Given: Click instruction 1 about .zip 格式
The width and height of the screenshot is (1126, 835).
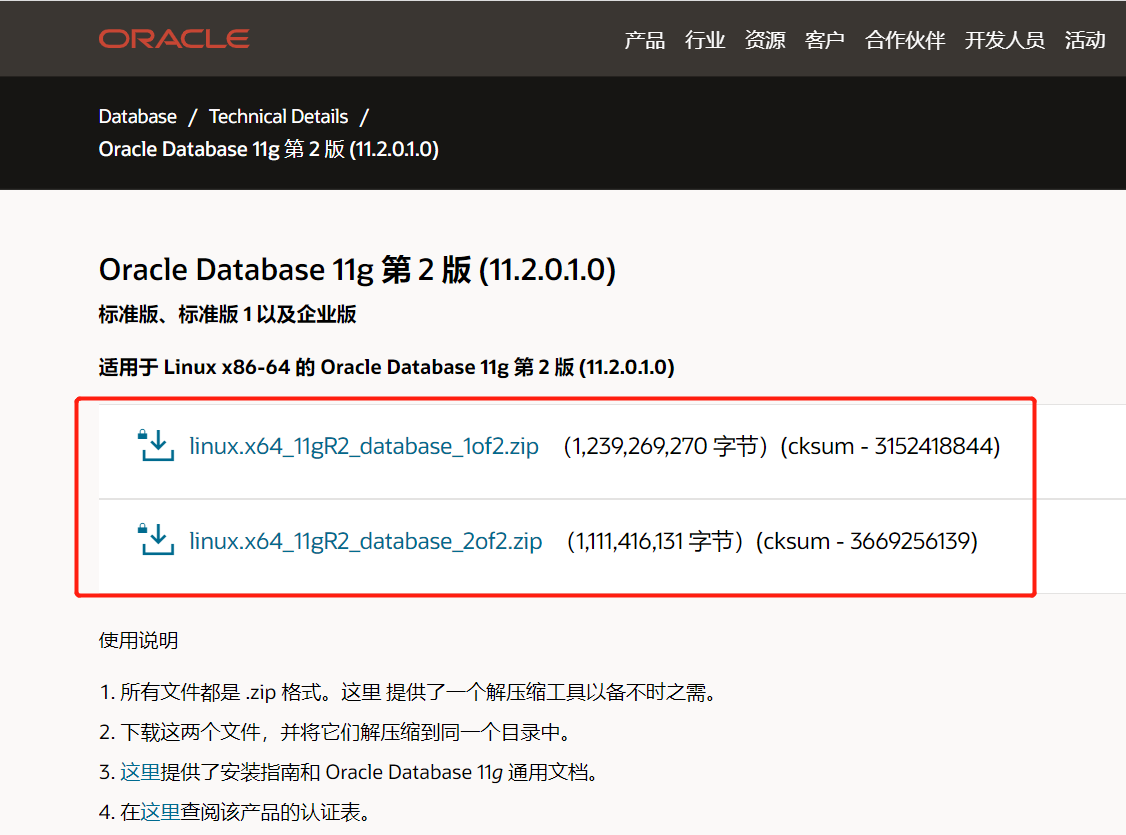Looking at the screenshot, I should click(409, 692).
